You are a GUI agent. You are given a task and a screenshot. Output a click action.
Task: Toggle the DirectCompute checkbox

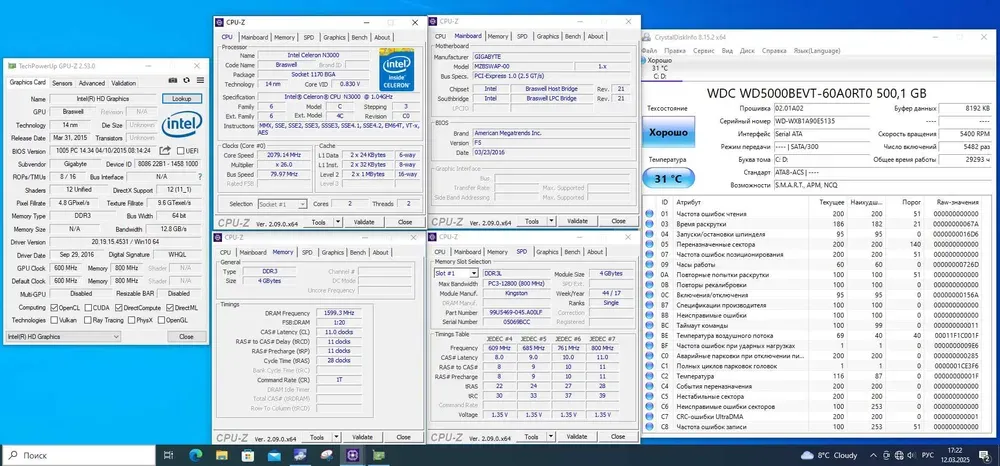tap(118, 307)
